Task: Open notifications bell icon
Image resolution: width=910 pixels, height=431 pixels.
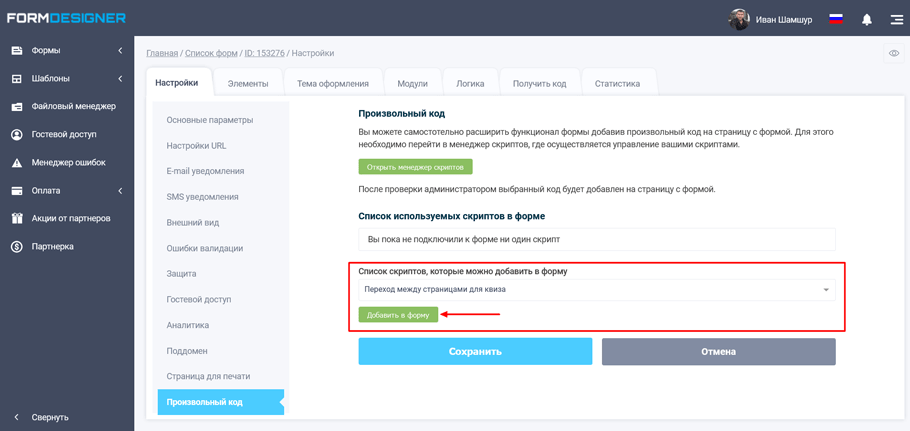Action: pos(867,19)
